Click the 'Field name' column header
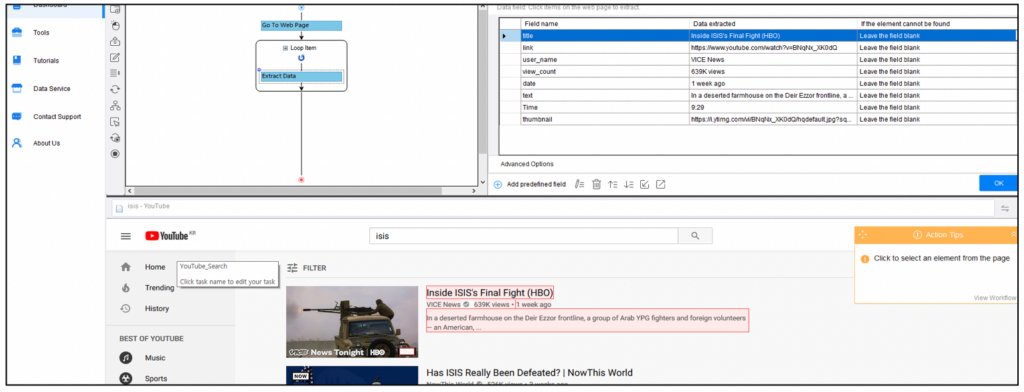Image resolution: width=1024 pixels, height=392 pixels. point(605,24)
